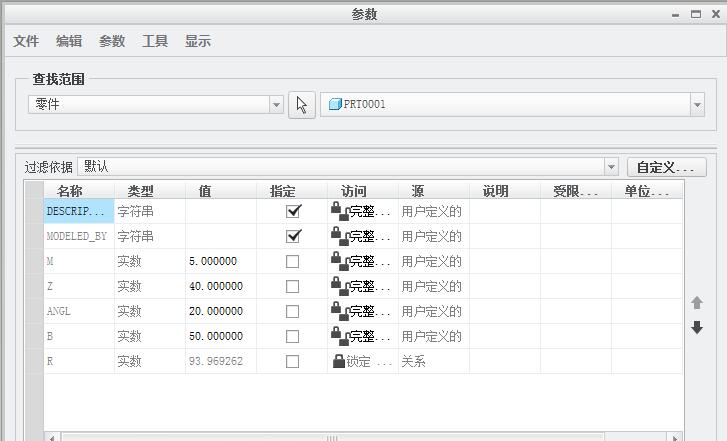Image resolution: width=727 pixels, height=441 pixels.
Task: Open the 工具 menu
Action: coord(155,41)
